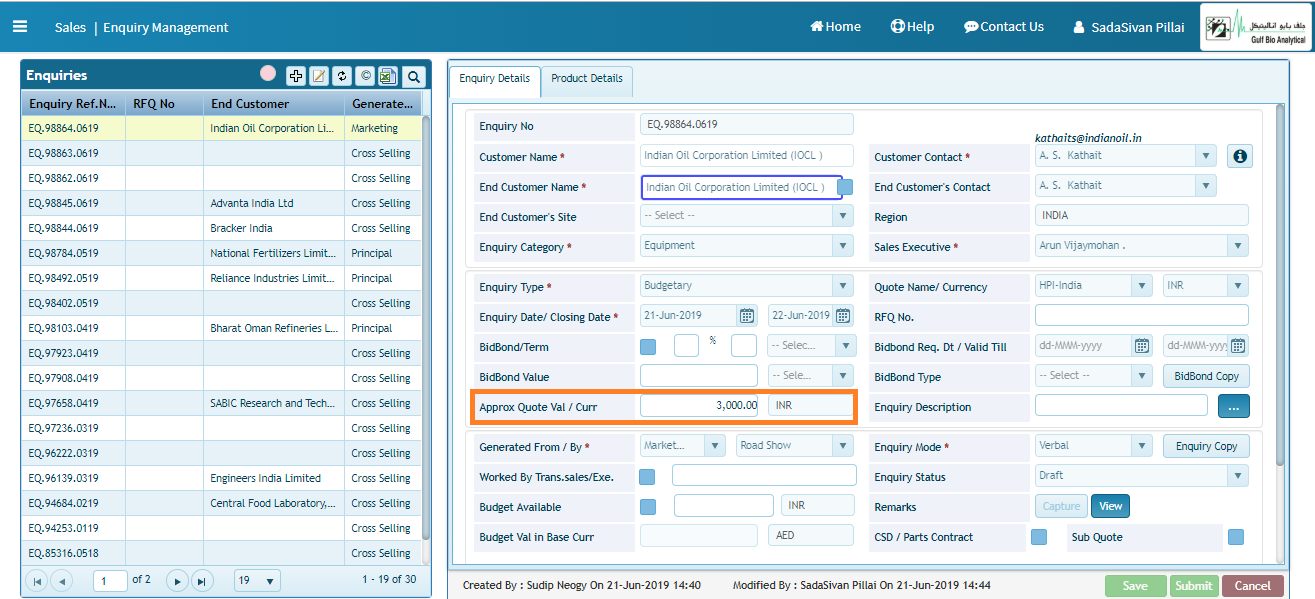Open the Generated From Marketing dropdown

click(x=715, y=446)
